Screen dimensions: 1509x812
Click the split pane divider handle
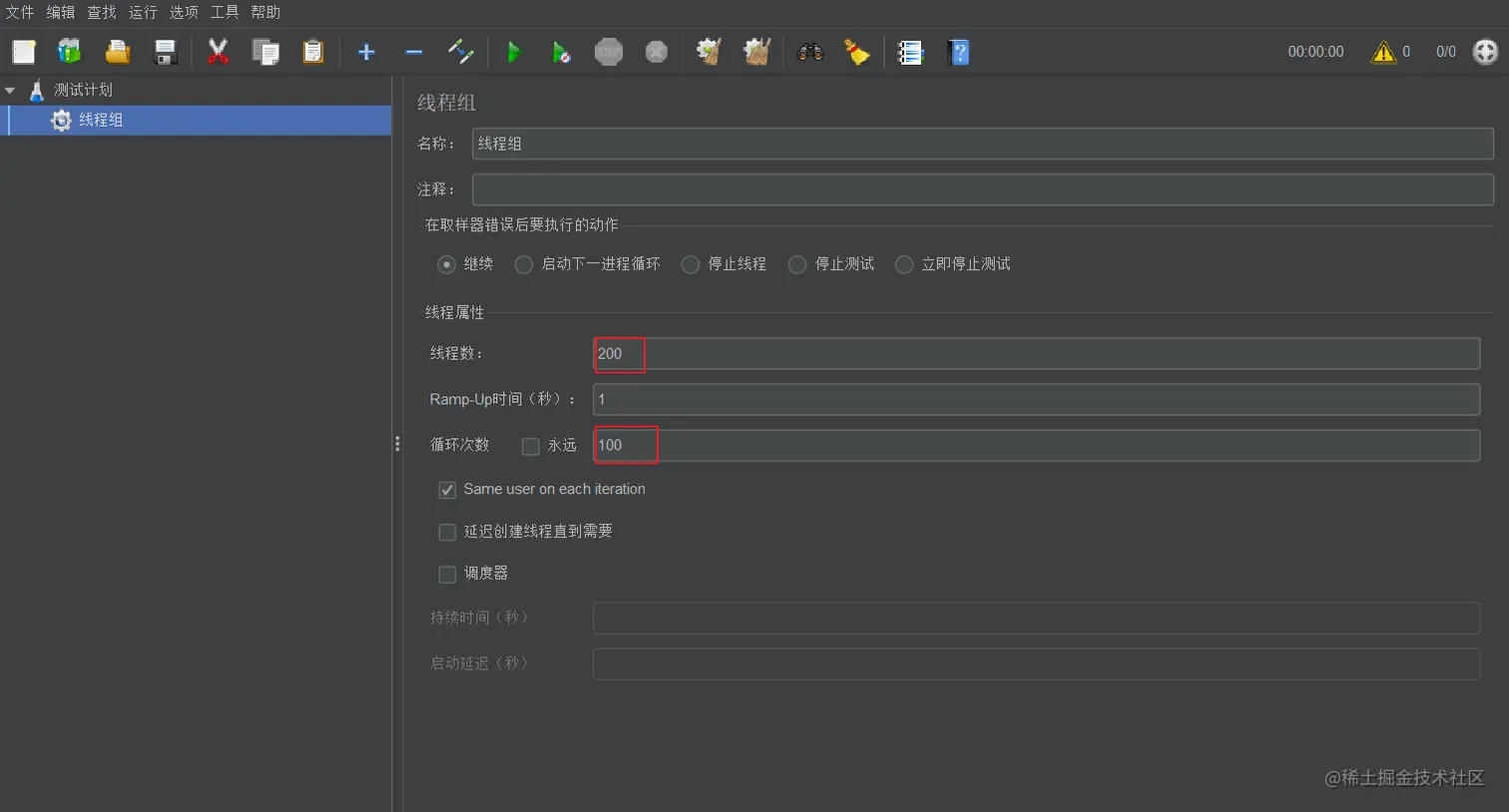click(x=397, y=444)
